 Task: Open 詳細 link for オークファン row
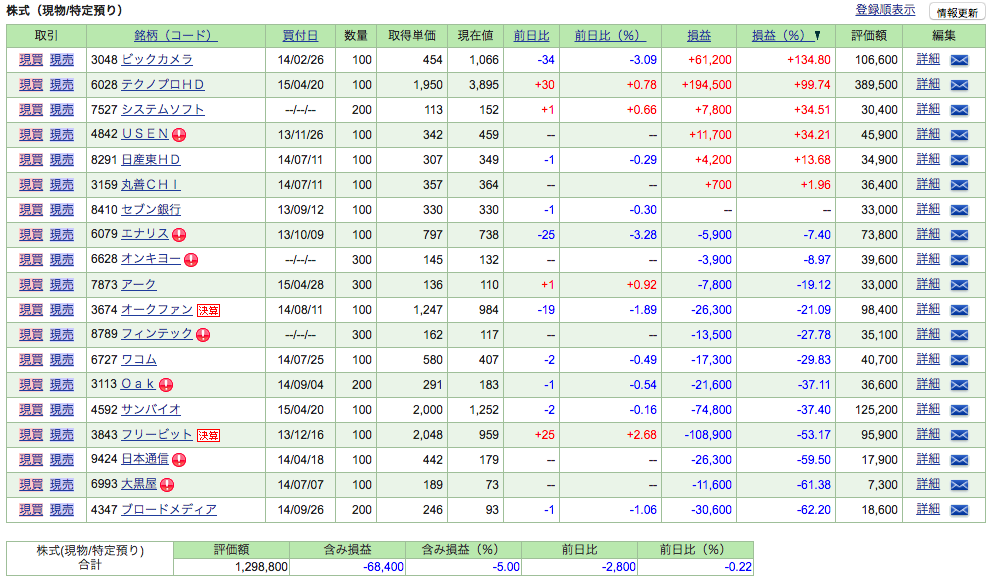click(x=928, y=309)
